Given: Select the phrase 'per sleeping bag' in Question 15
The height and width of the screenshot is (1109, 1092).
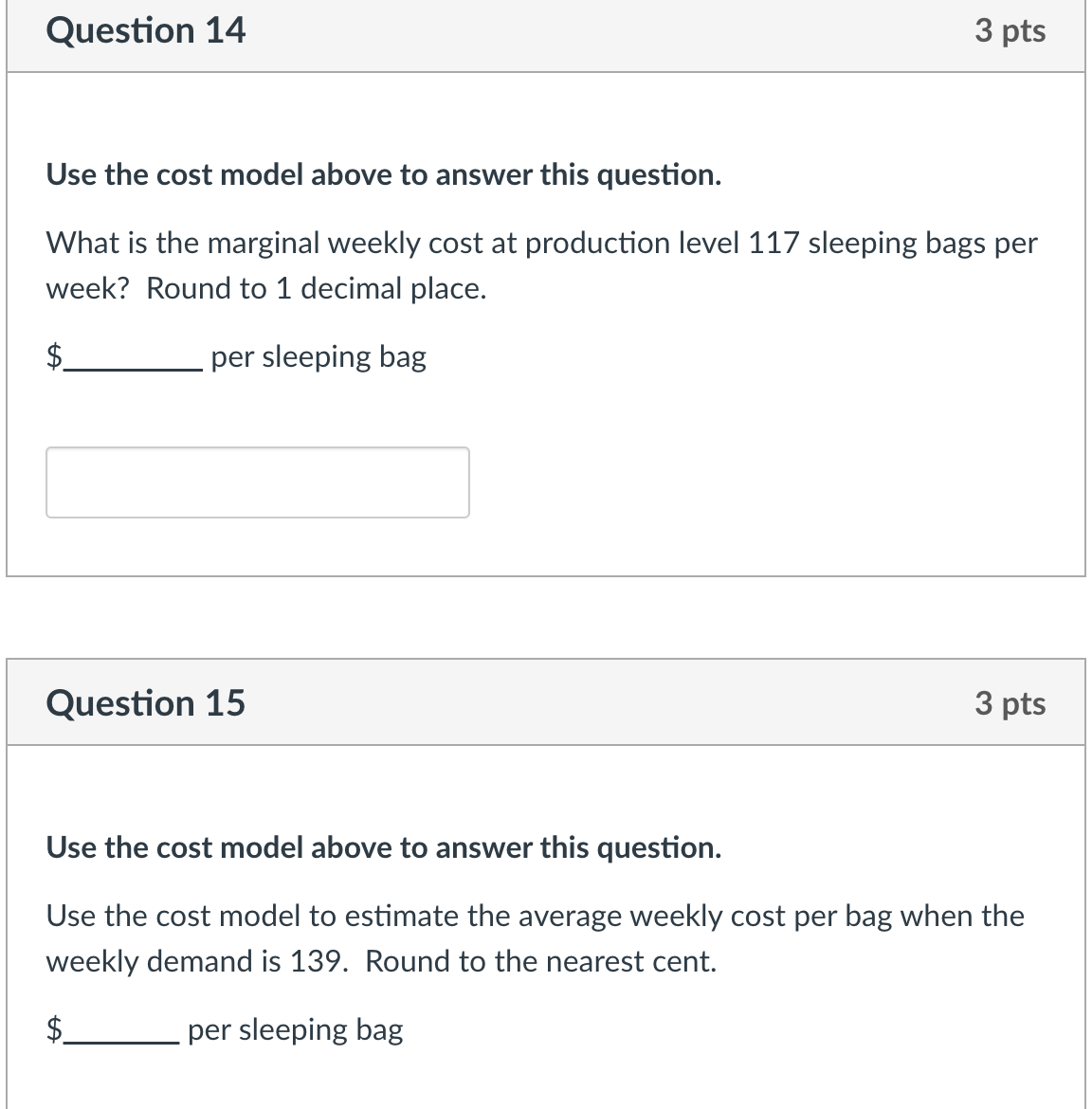Looking at the screenshot, I should [x=295, y=1031].
